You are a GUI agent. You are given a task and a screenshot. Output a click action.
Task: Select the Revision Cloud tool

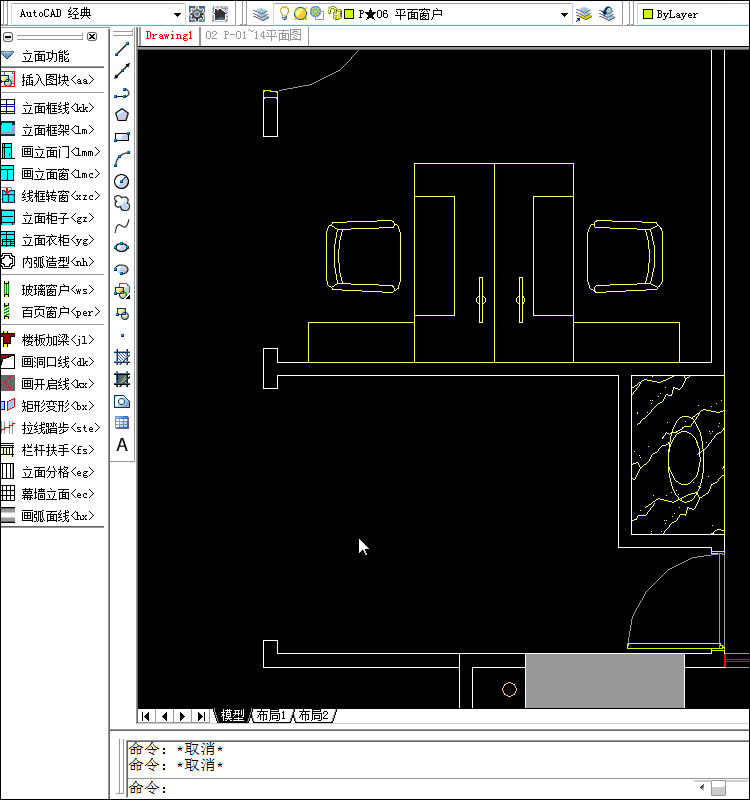(122, 203)
